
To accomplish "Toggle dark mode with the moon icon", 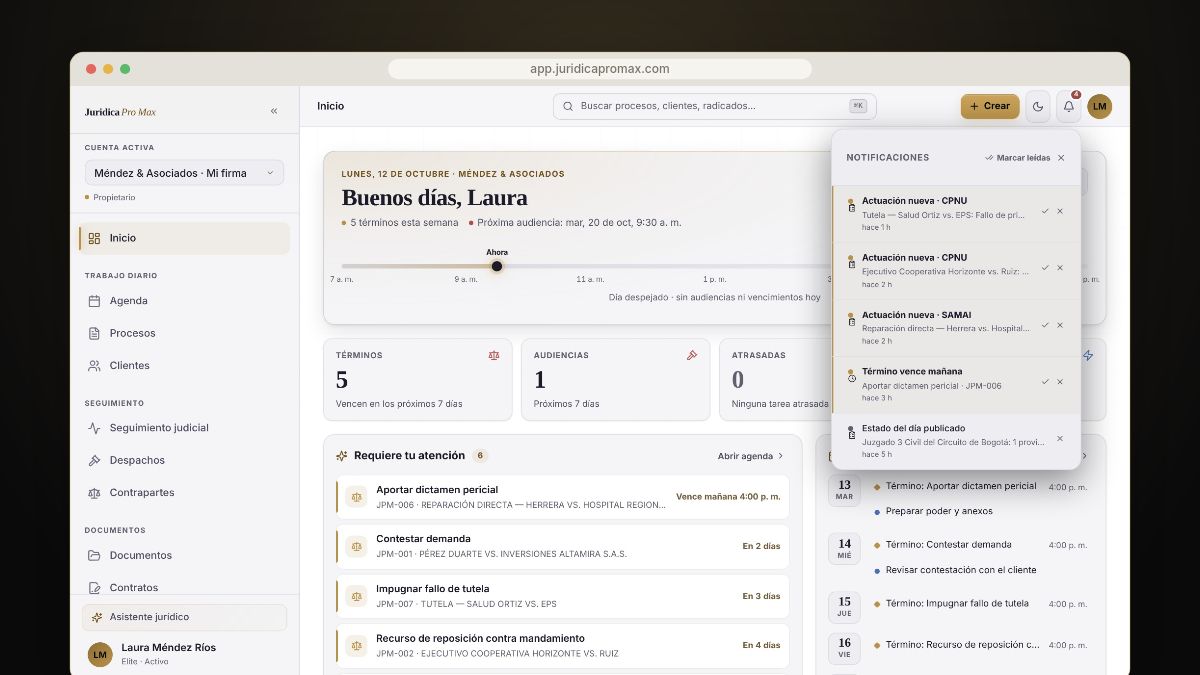I will tap(1038, 106).
